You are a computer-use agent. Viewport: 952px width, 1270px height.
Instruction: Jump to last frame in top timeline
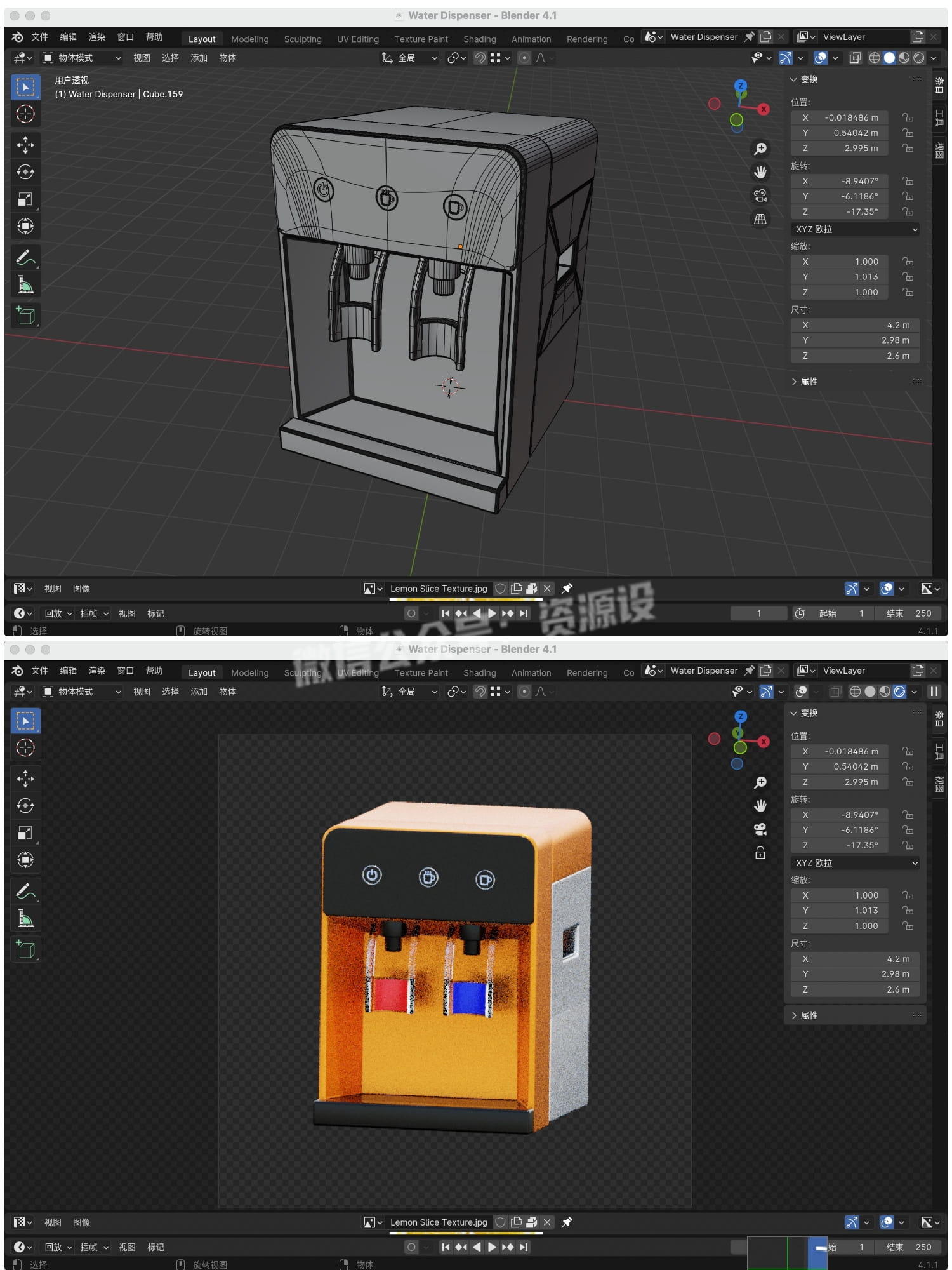point(523,613)
